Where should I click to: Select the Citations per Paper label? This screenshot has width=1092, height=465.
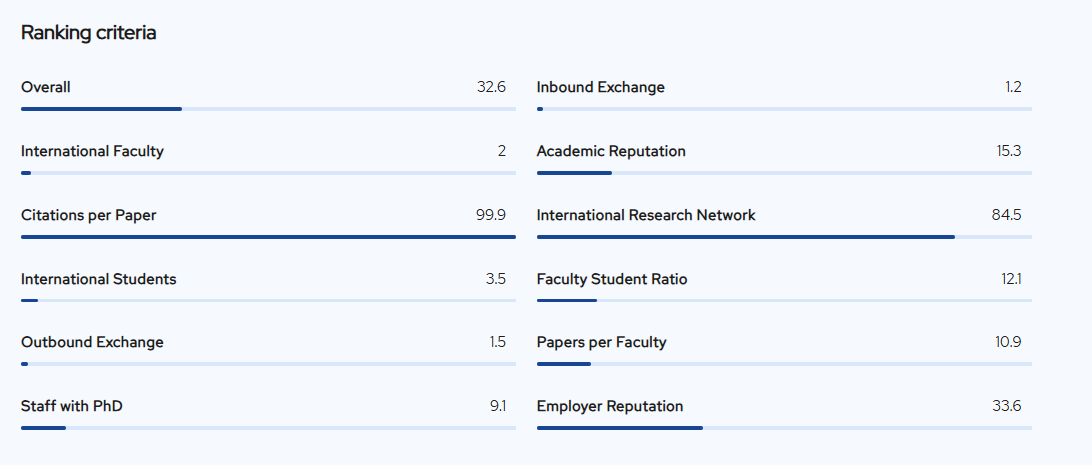click(x=88, y=215)
